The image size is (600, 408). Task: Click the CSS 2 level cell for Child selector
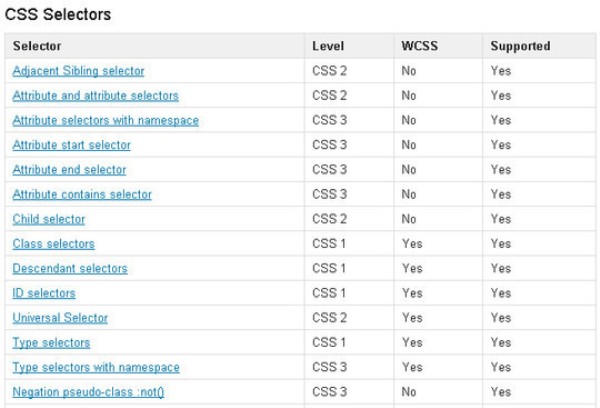pyautogui.click(x=329, y=219)
